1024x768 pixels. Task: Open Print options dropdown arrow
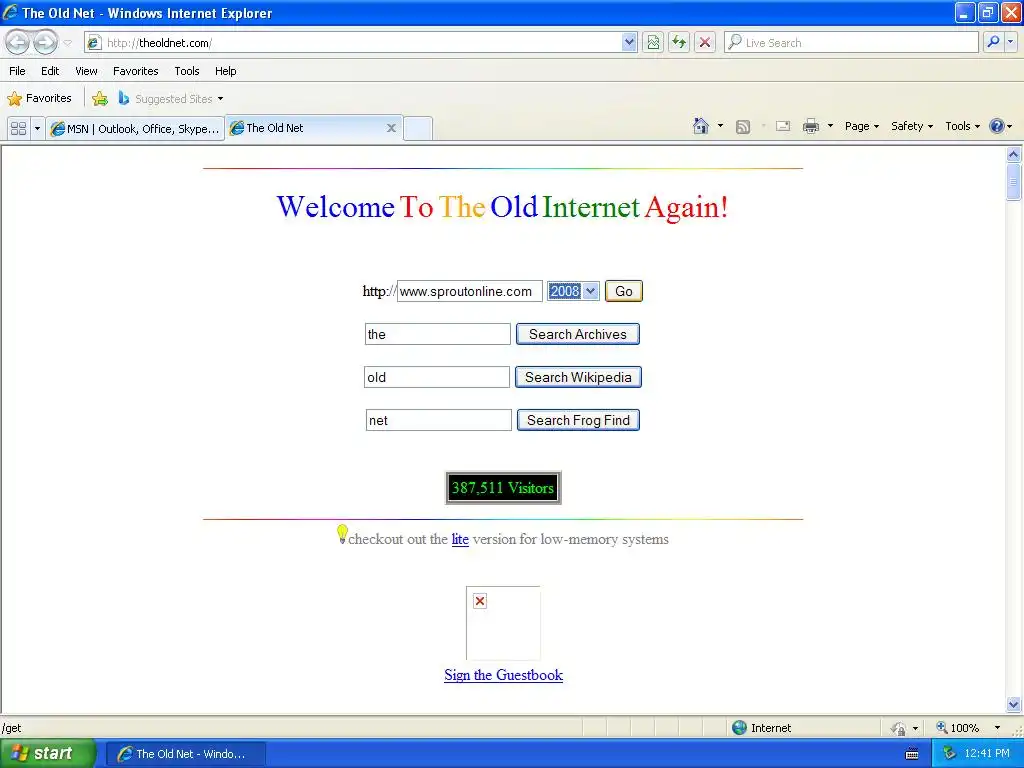coord(830,126)
